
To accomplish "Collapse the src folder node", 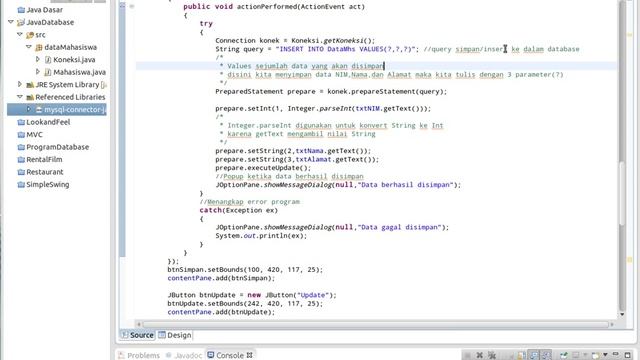I will (x=20, y=35).
